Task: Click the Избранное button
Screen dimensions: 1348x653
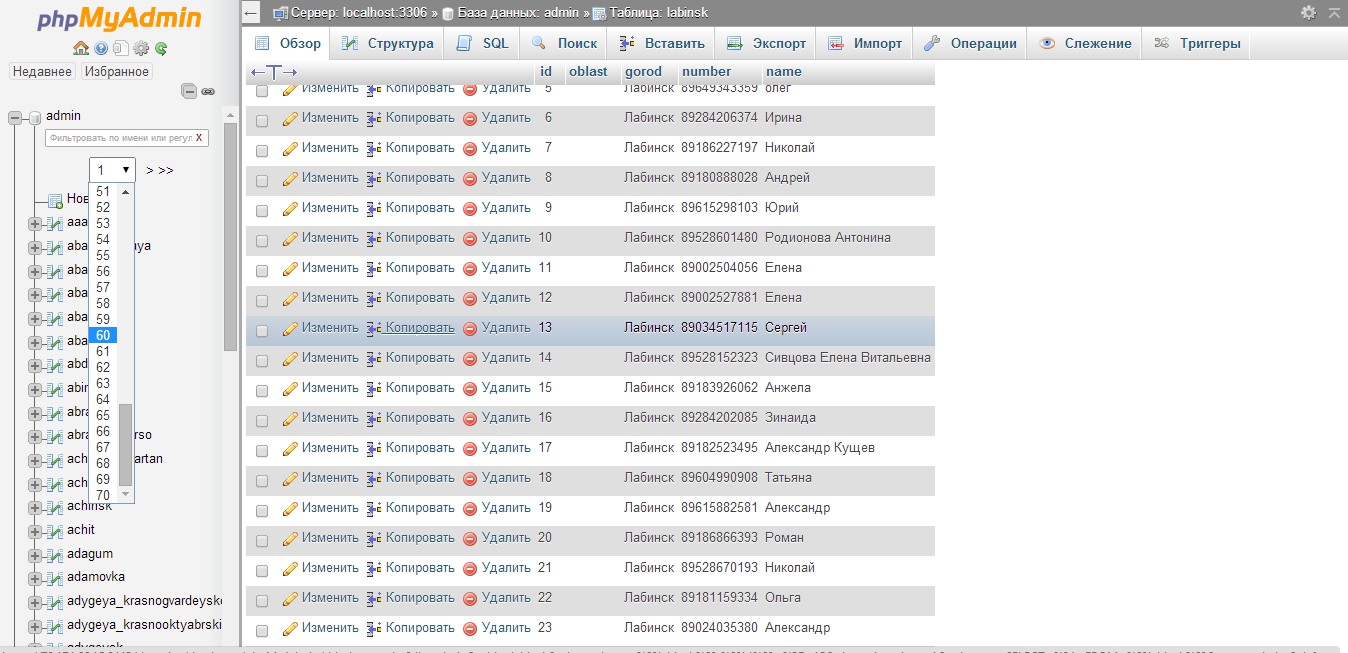Action: tap(117, 71)
